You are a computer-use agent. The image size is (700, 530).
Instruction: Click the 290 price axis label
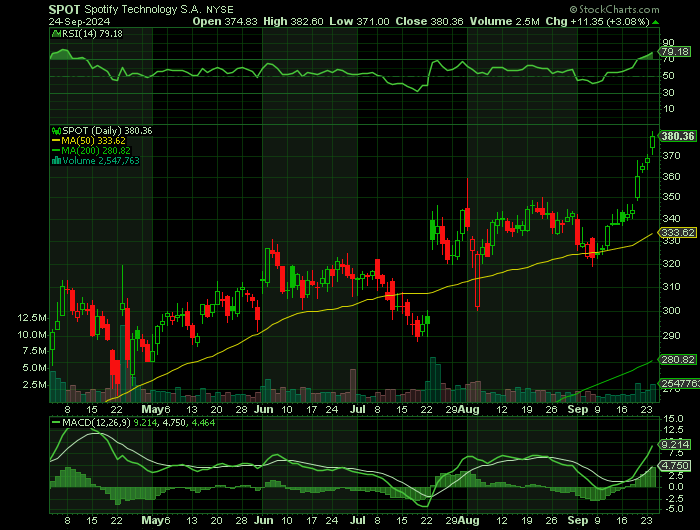[x=671, y=336]
